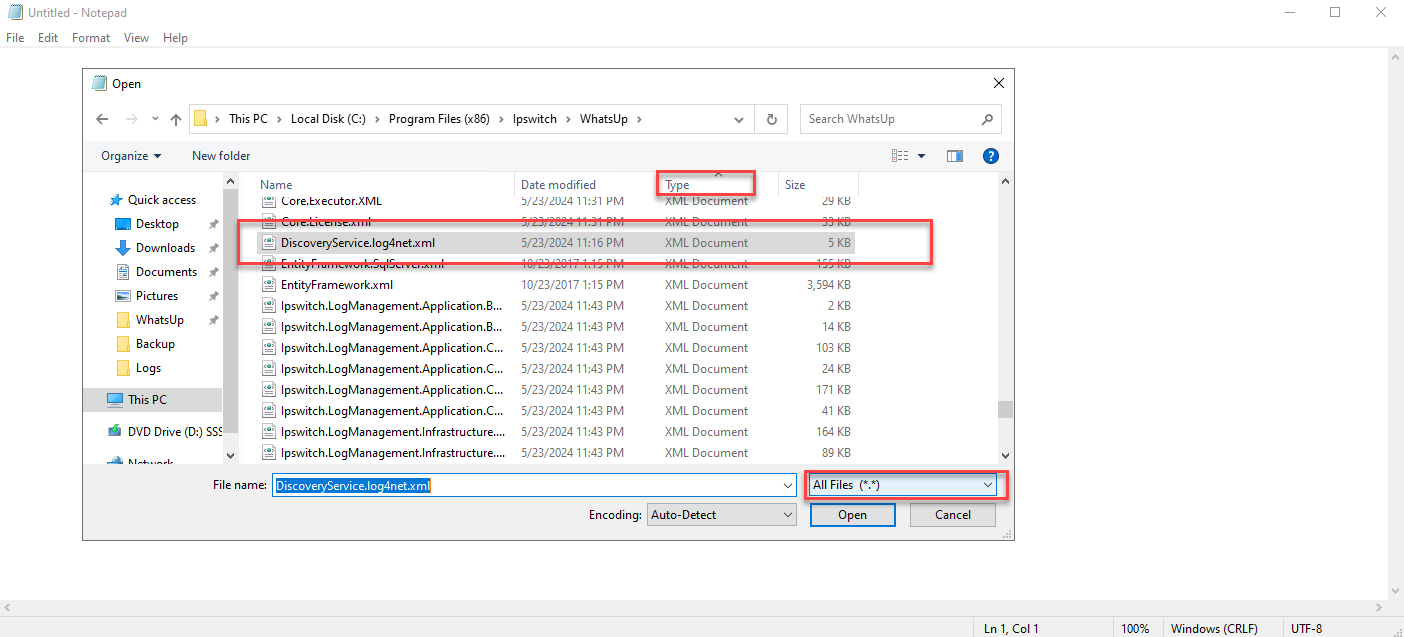Click the back navigation arrow
The width and height of the screenshot is (1404, 637).
pyautogui.click(x=101, y=118)
